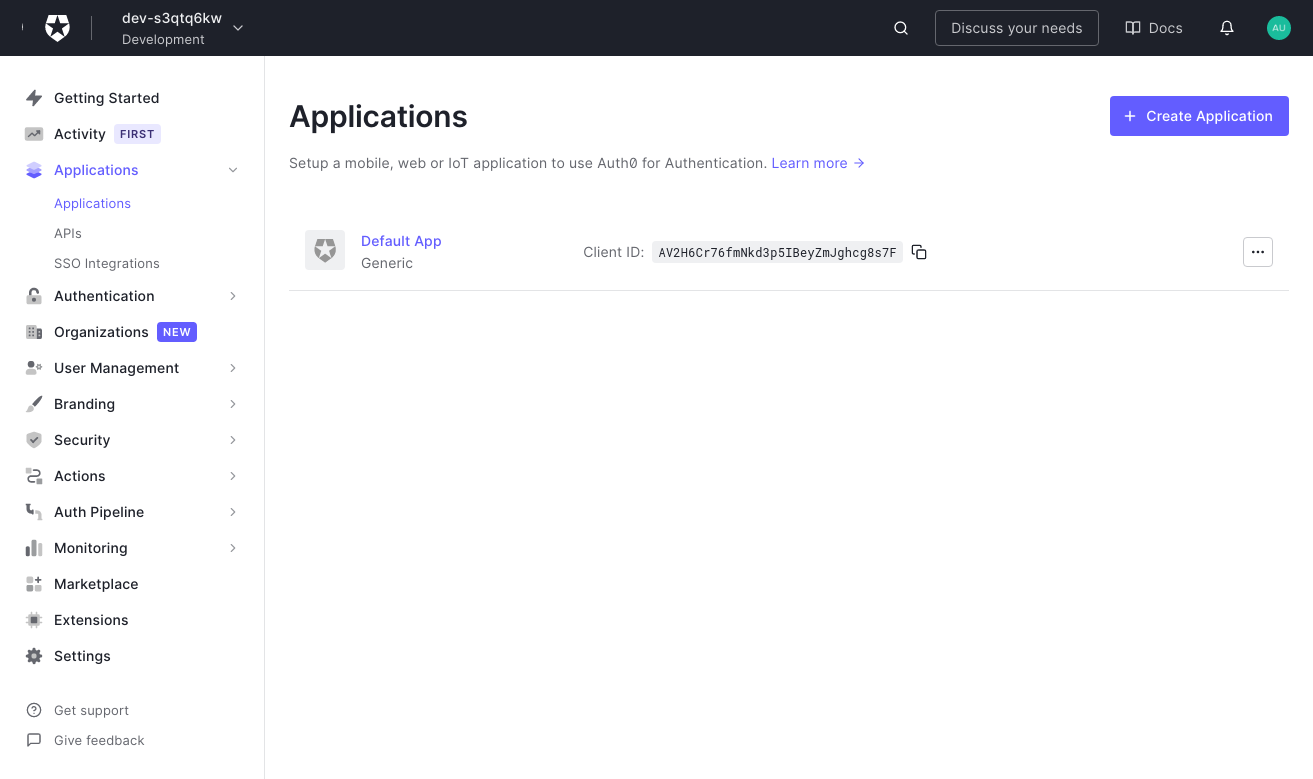Go to Getting Started in sidebar
This screenshot has width=1313, height=779.
pyautogui.click(x=106, y=98)
